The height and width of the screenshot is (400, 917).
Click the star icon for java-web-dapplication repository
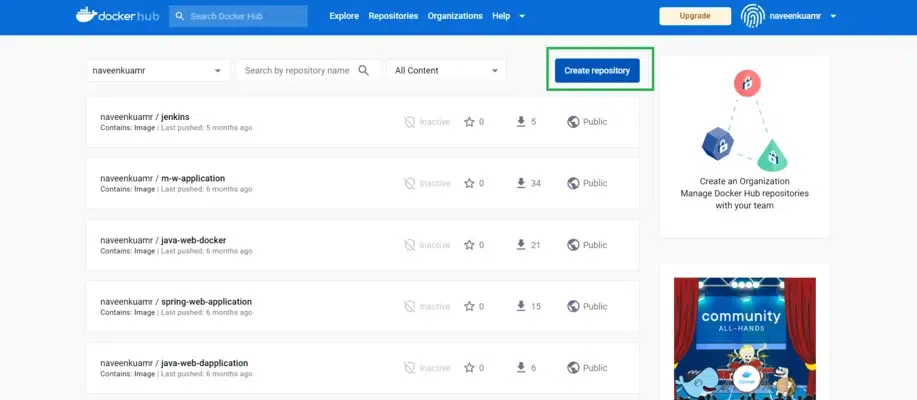tap(469, 368)
